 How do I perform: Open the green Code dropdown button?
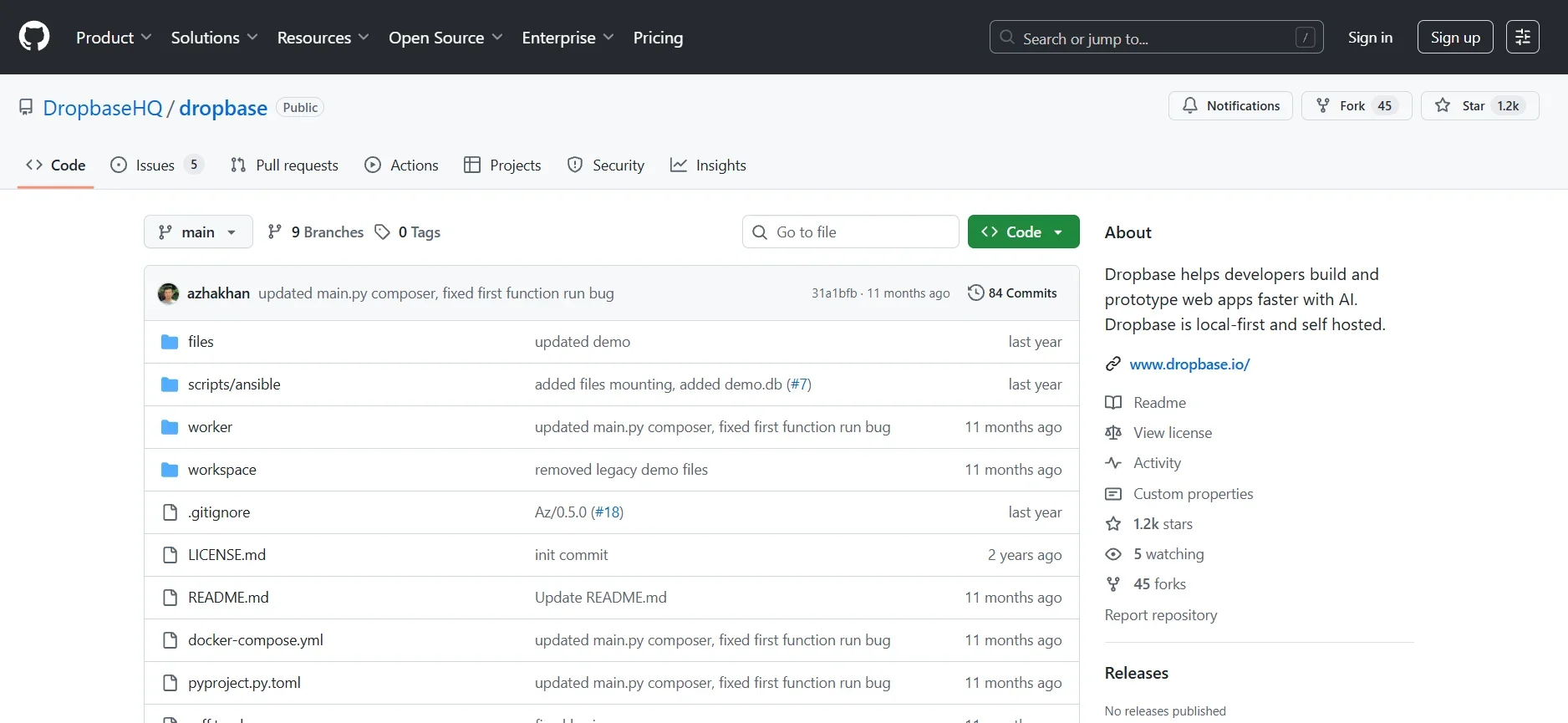pos(1023,232)
